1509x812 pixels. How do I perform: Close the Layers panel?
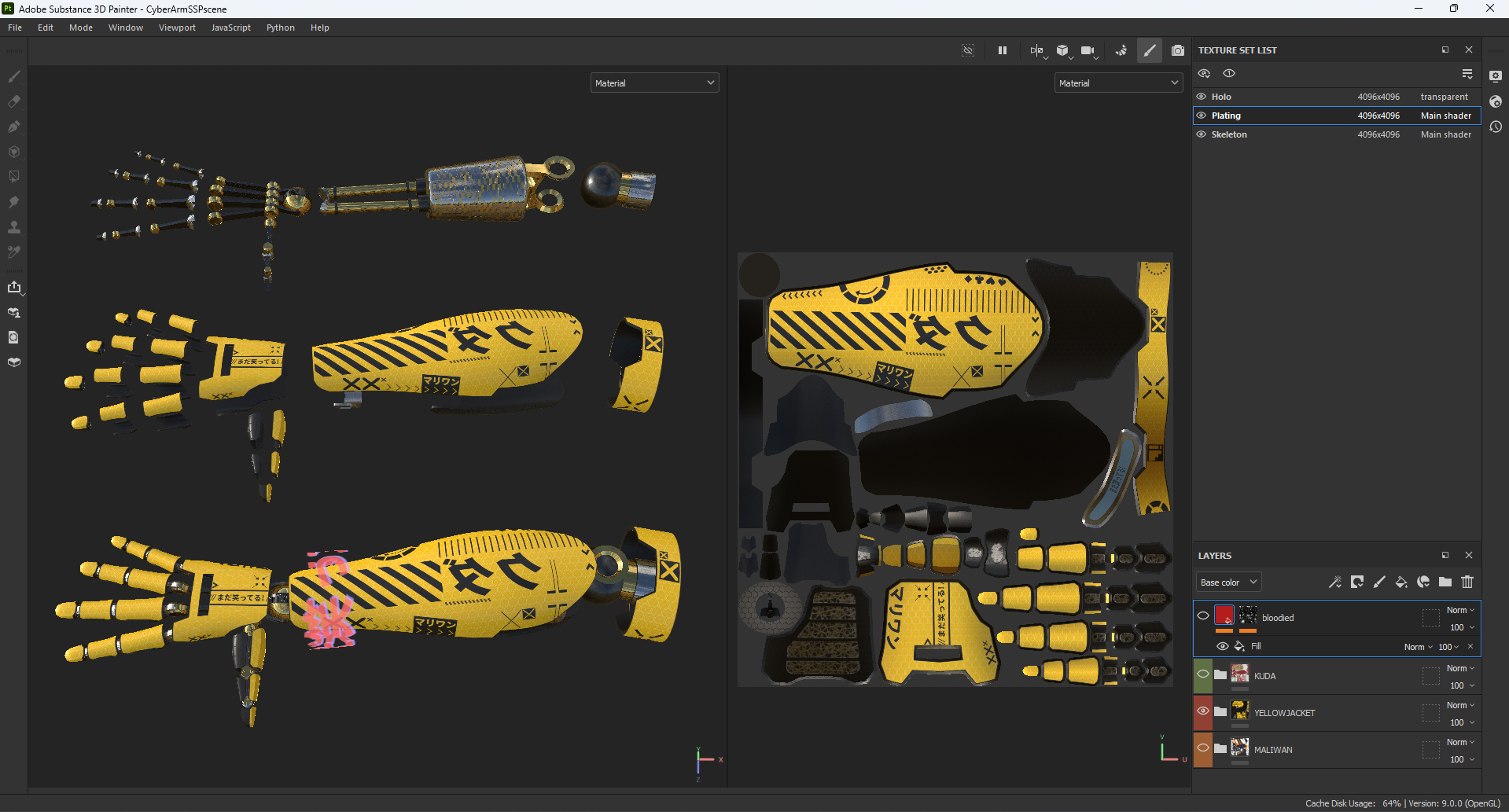[1469, 555]
